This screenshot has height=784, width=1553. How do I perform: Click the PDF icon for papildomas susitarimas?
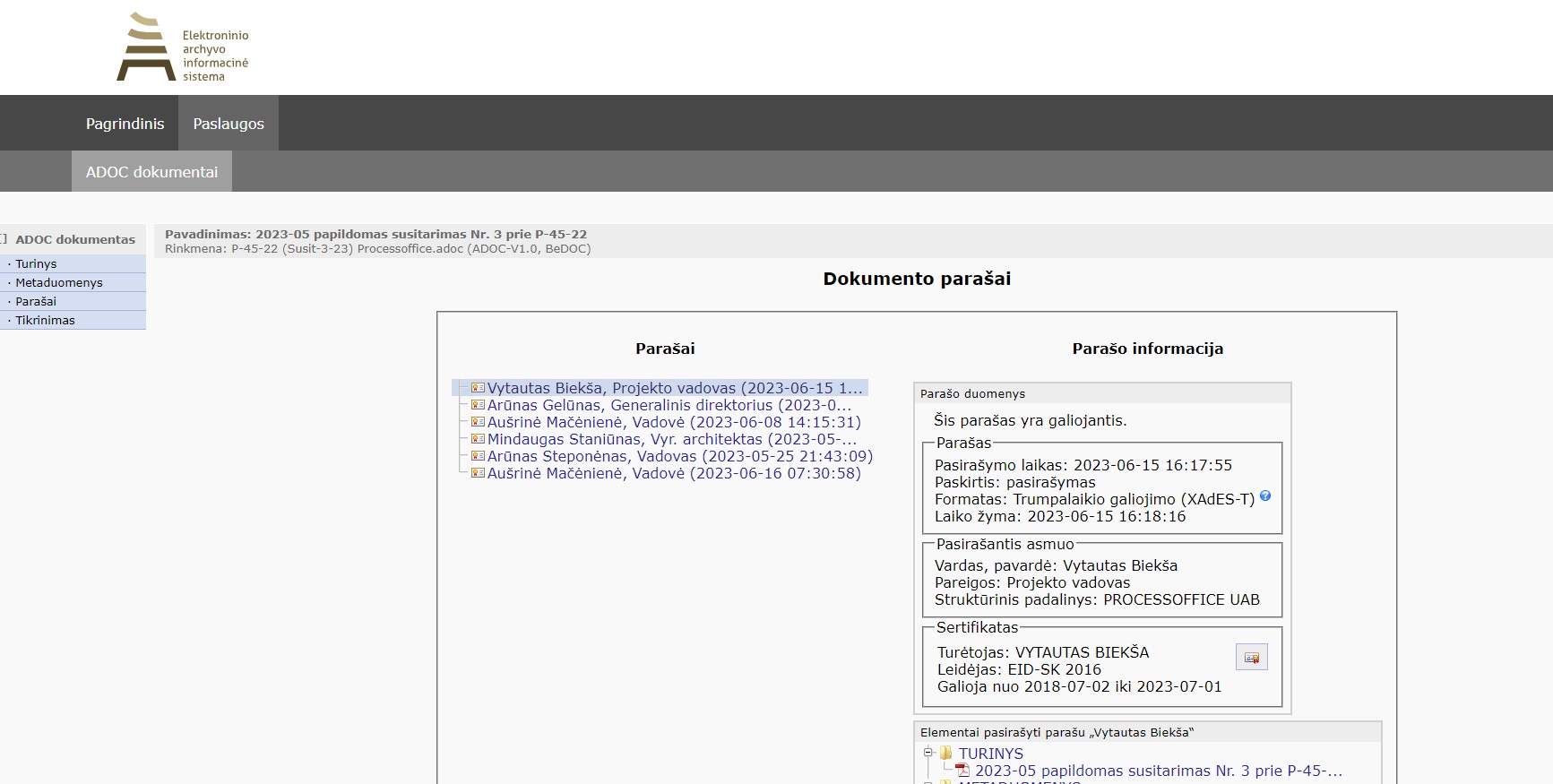click(x=962, y=771)
